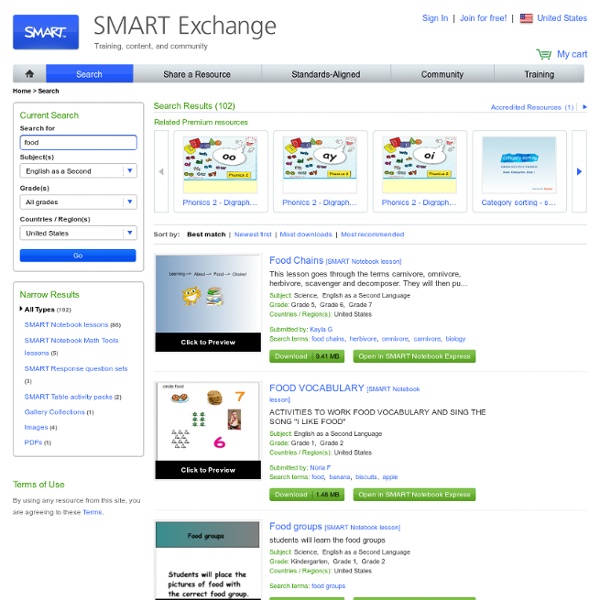
Task: Click the carnivore search term
Action: click(x=427, y=339)
